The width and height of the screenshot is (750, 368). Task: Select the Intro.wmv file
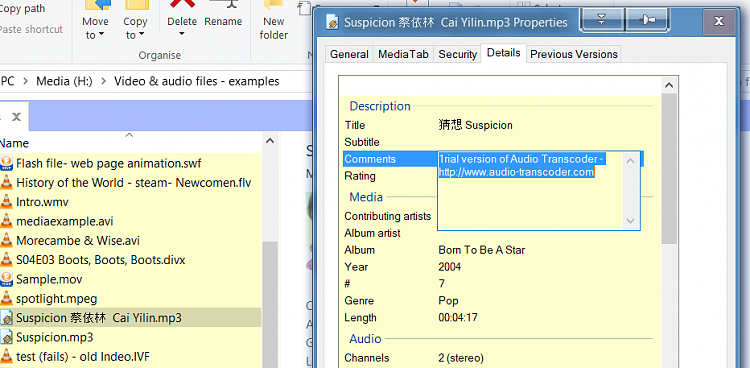click(x=42, y=202)
